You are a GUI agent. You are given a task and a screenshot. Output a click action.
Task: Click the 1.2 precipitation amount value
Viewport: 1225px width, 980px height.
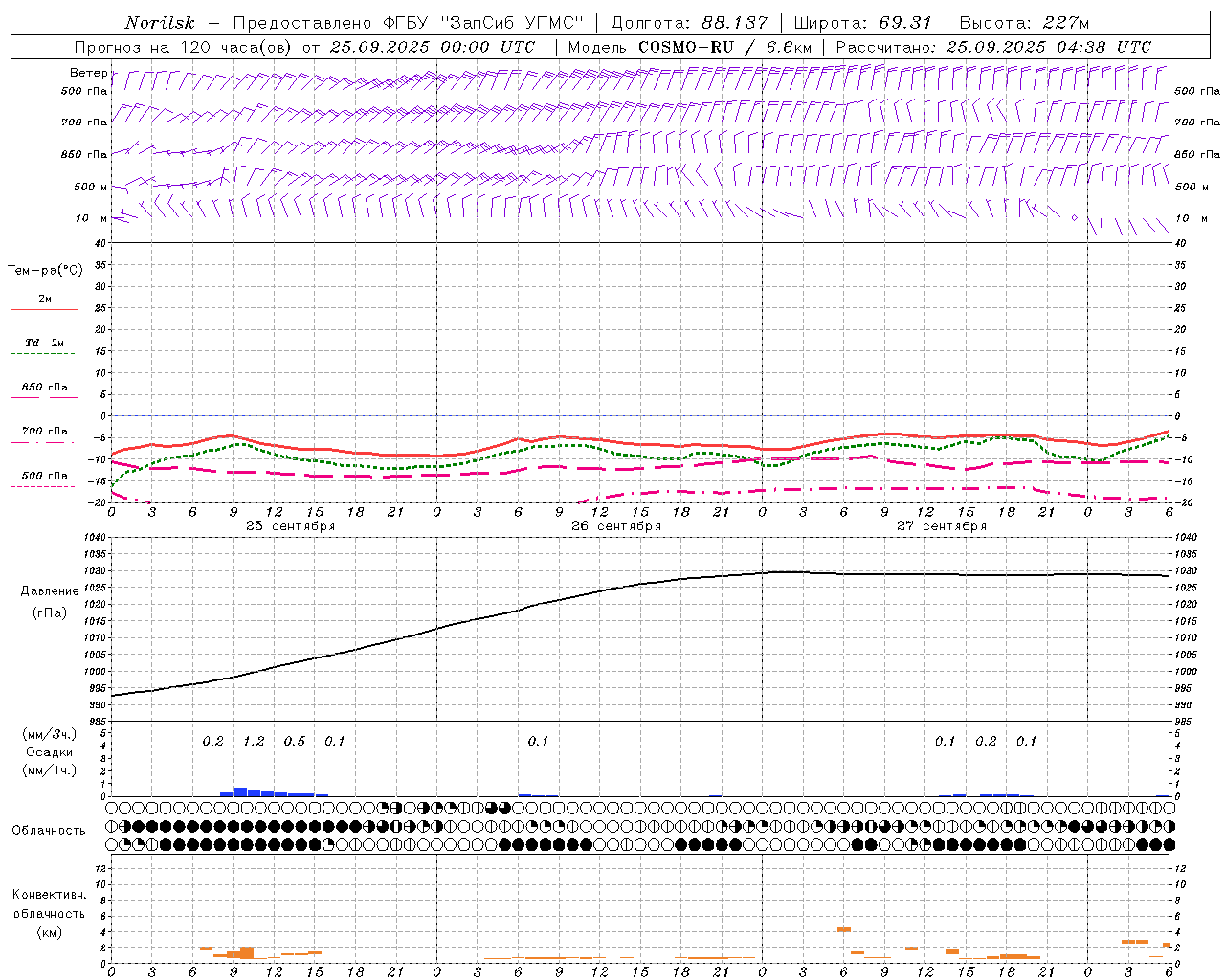coord(254,742)
